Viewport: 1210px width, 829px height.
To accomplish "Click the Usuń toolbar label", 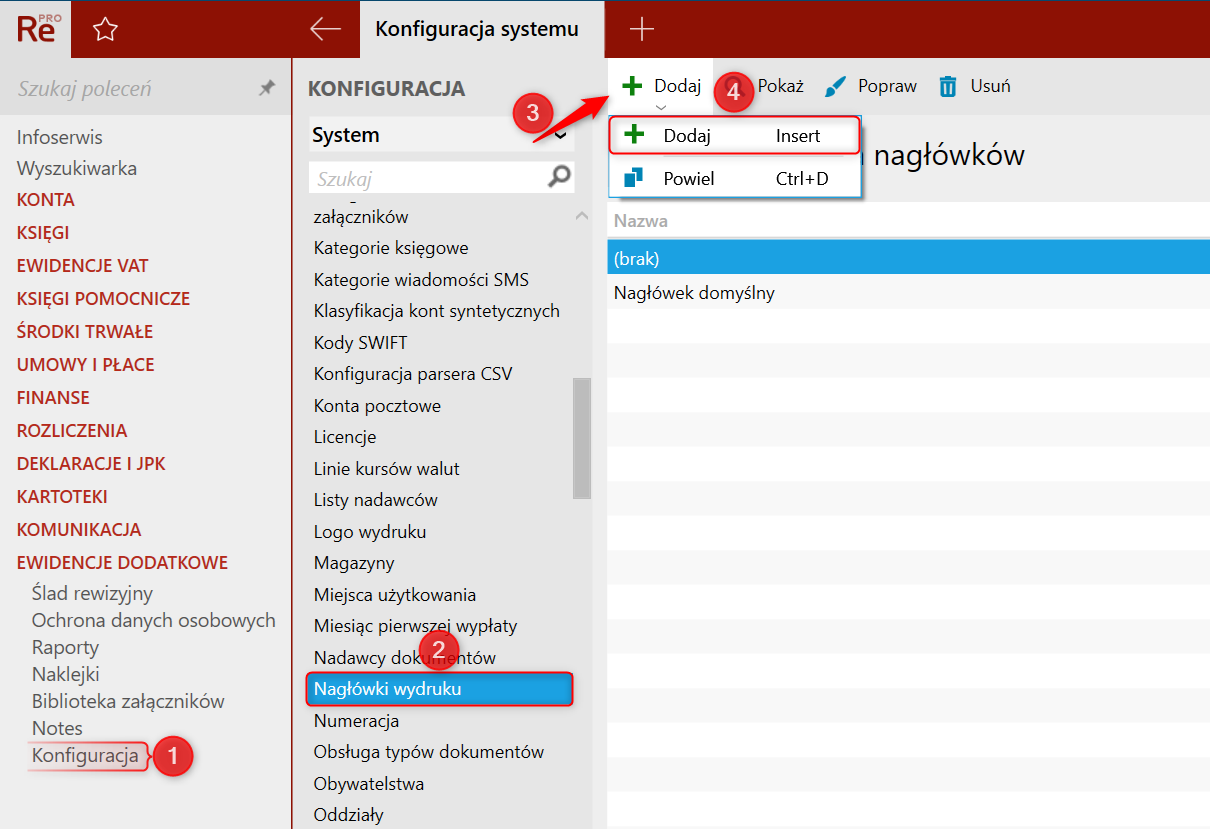I will pyautogui.click(x=990, y=86).
